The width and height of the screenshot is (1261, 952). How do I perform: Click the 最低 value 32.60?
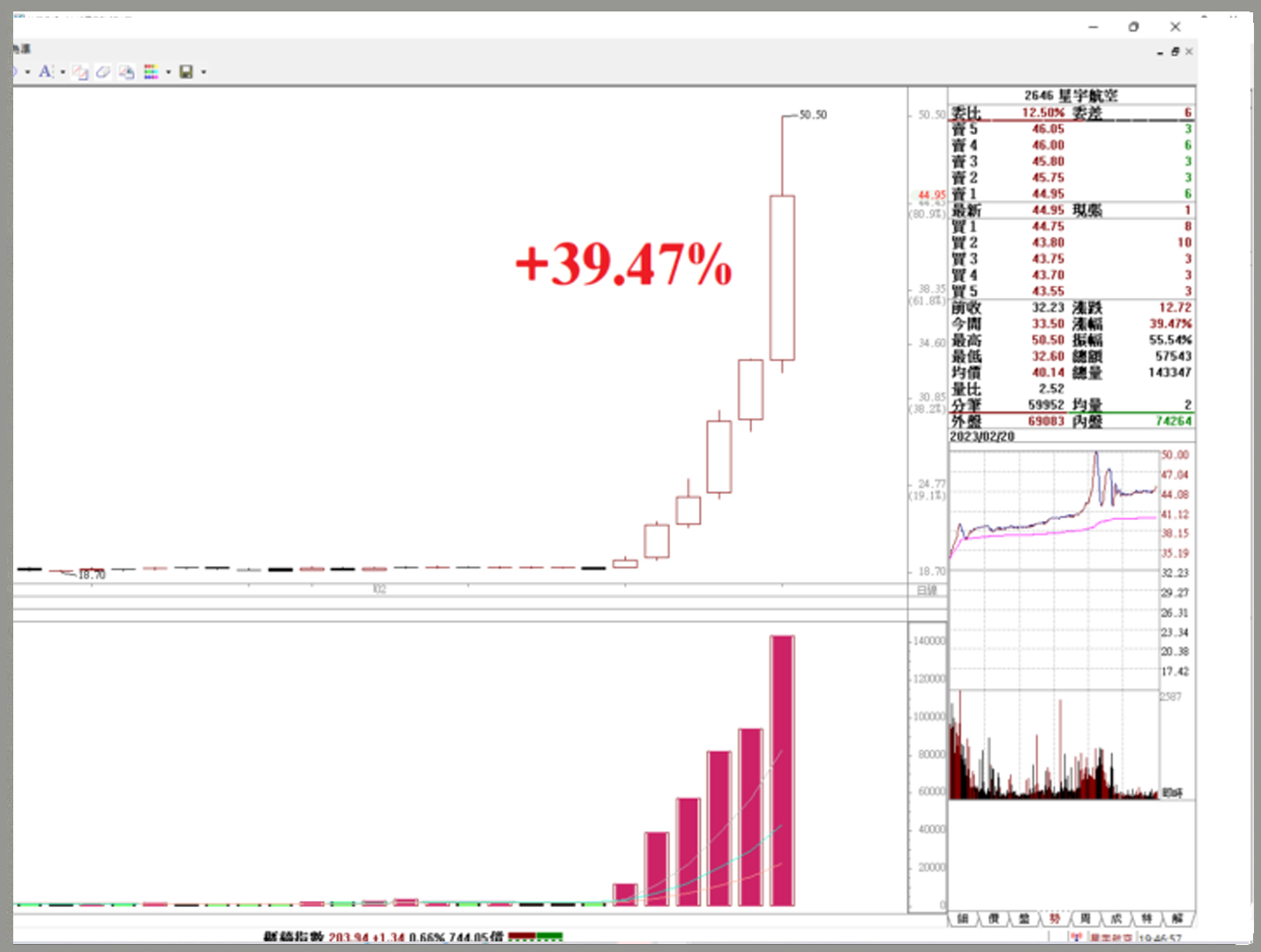point(1048,356)
